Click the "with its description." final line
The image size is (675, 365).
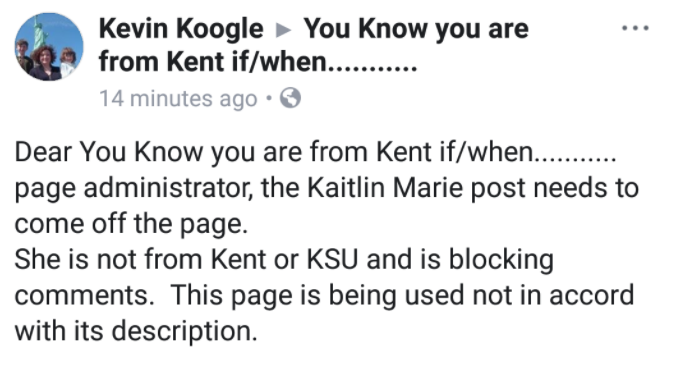point(136,332)
